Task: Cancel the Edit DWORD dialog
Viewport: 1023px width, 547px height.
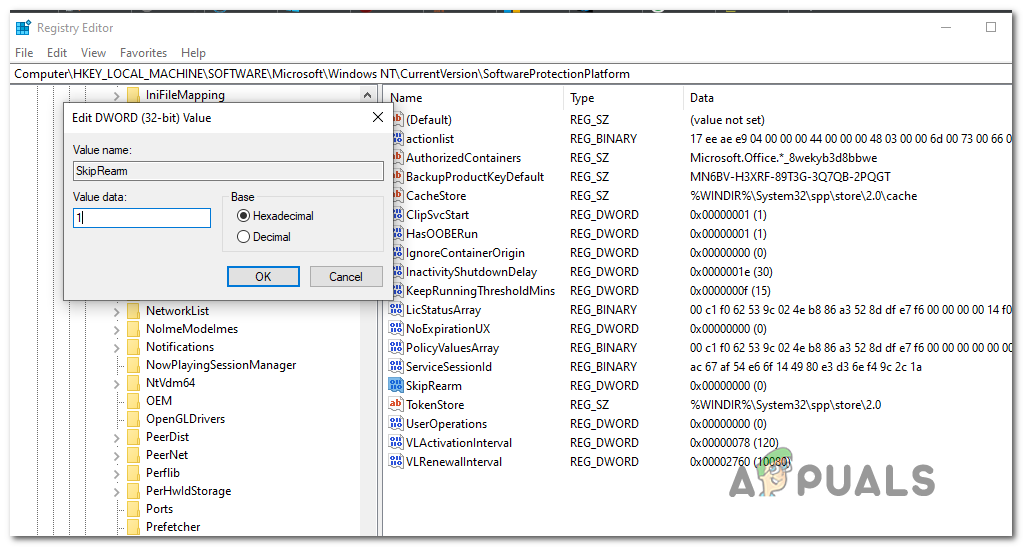Action: (x=346, y=277)
